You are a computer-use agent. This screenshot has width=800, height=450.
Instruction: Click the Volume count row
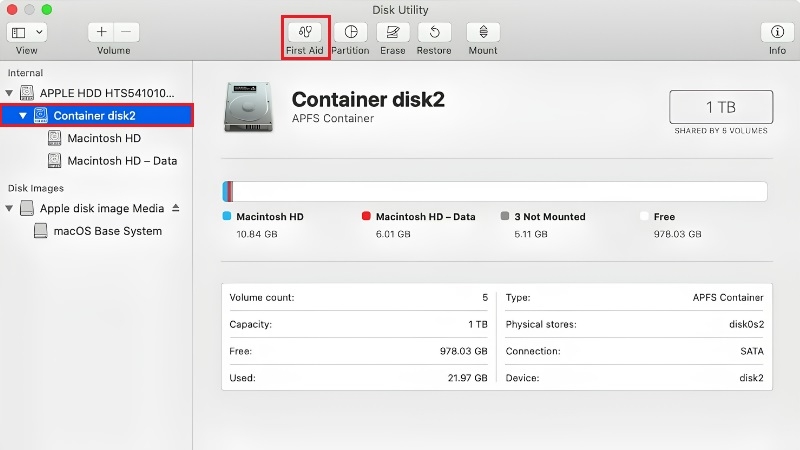point(359,297)
